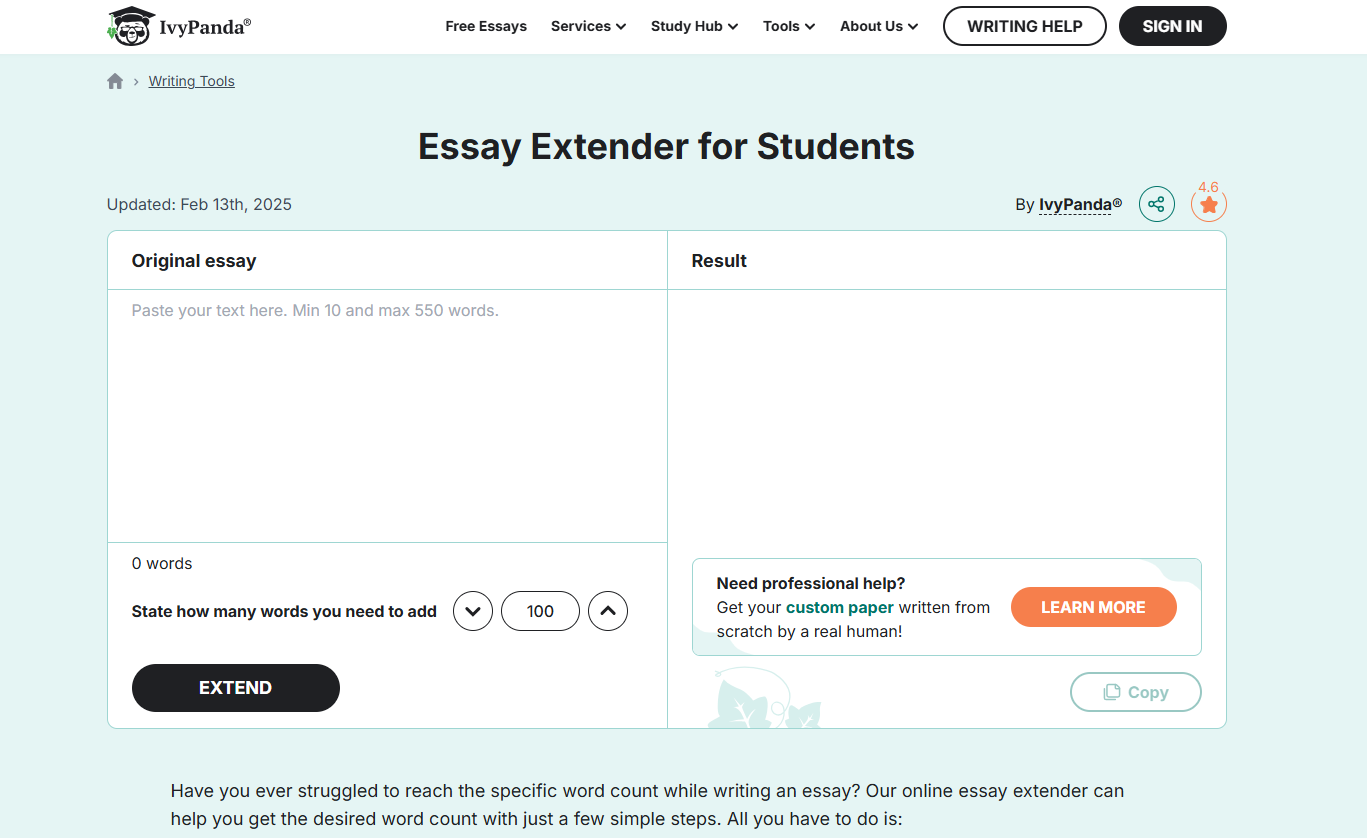Open Free Essays page
The height and width of the screenshot is (838, 1367).
click(x=486, y=26)
